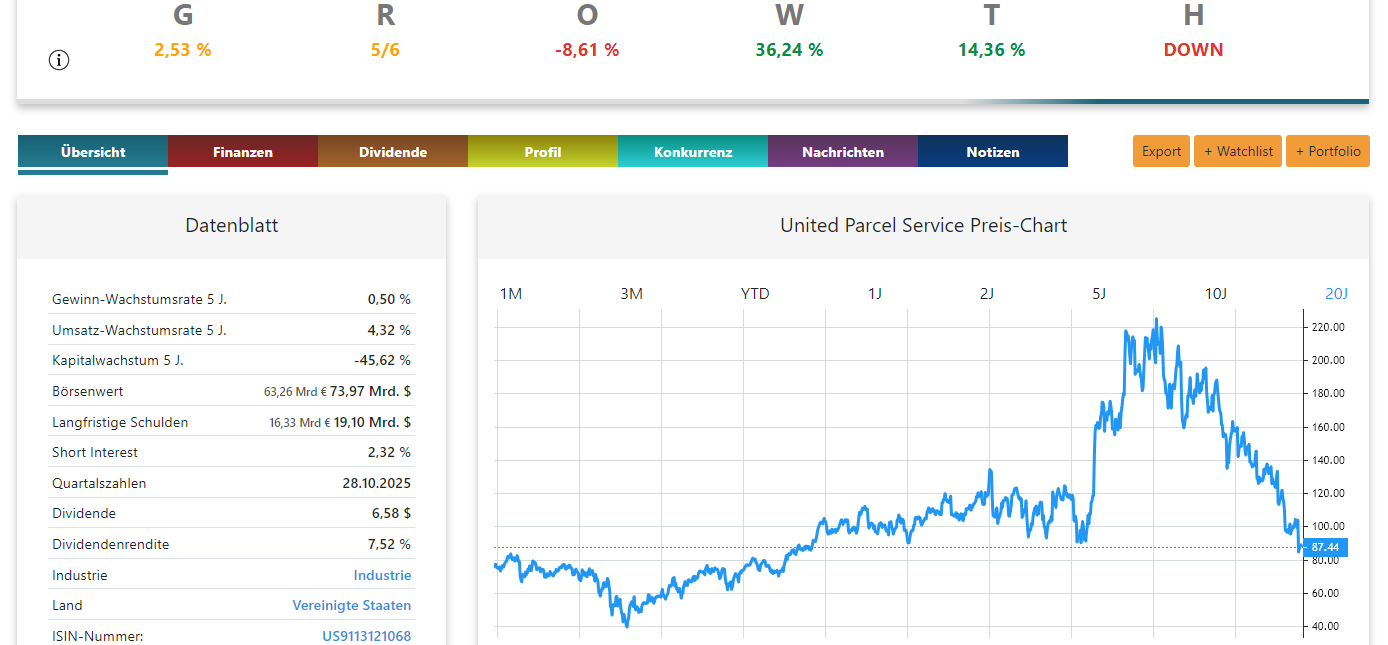
Task: Click the + Portfolio button
Action: (1328, 151)
